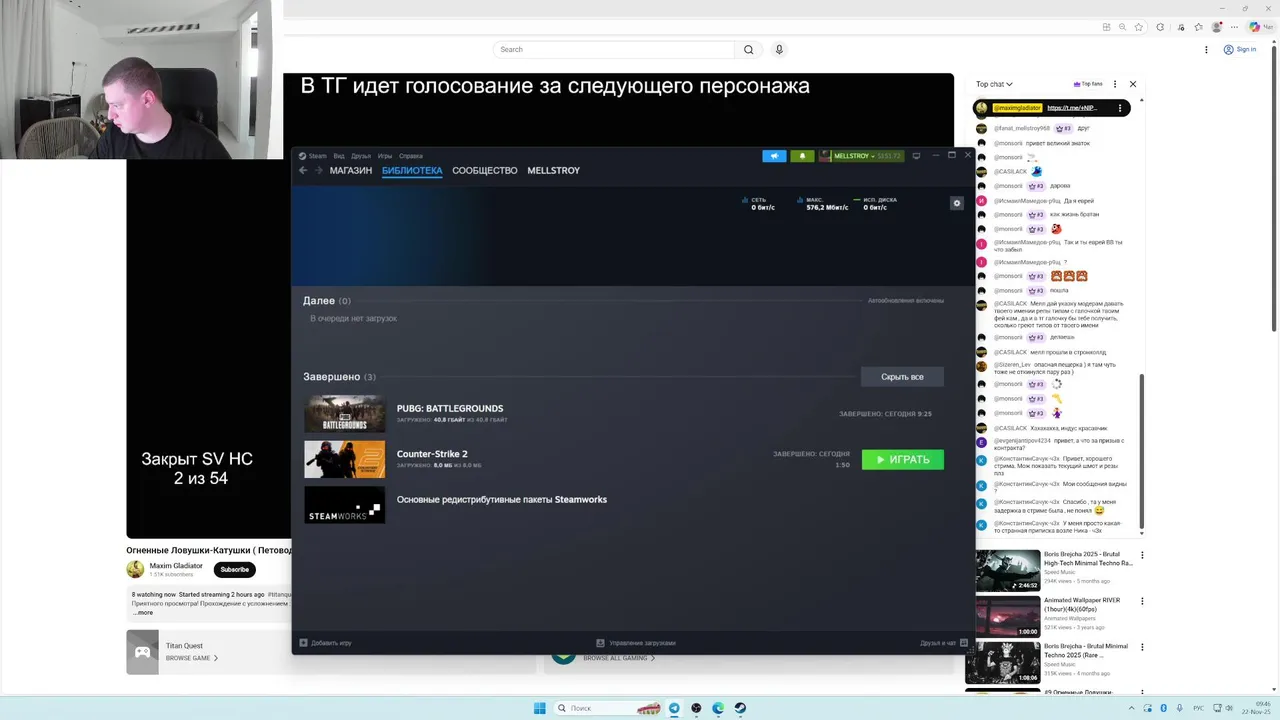Open the Друзья menu

pyautogui.click(x=361, y=156)
